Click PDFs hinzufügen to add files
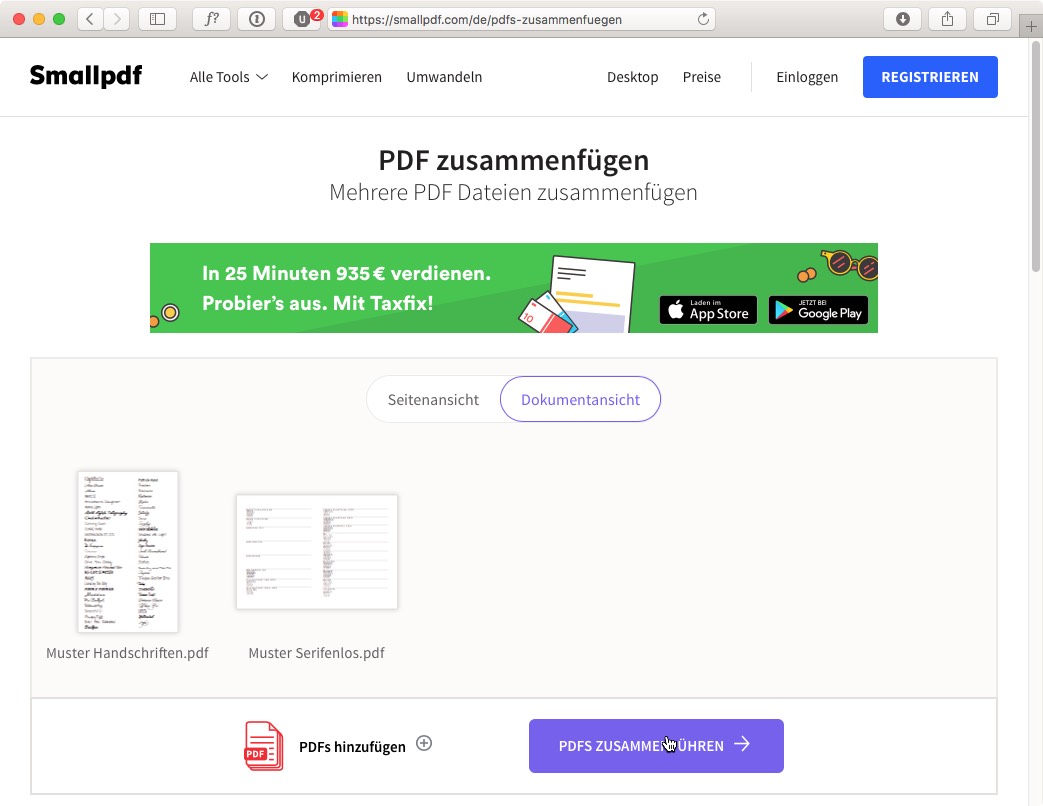The image size is (1043, 806). tap(352, 747)
